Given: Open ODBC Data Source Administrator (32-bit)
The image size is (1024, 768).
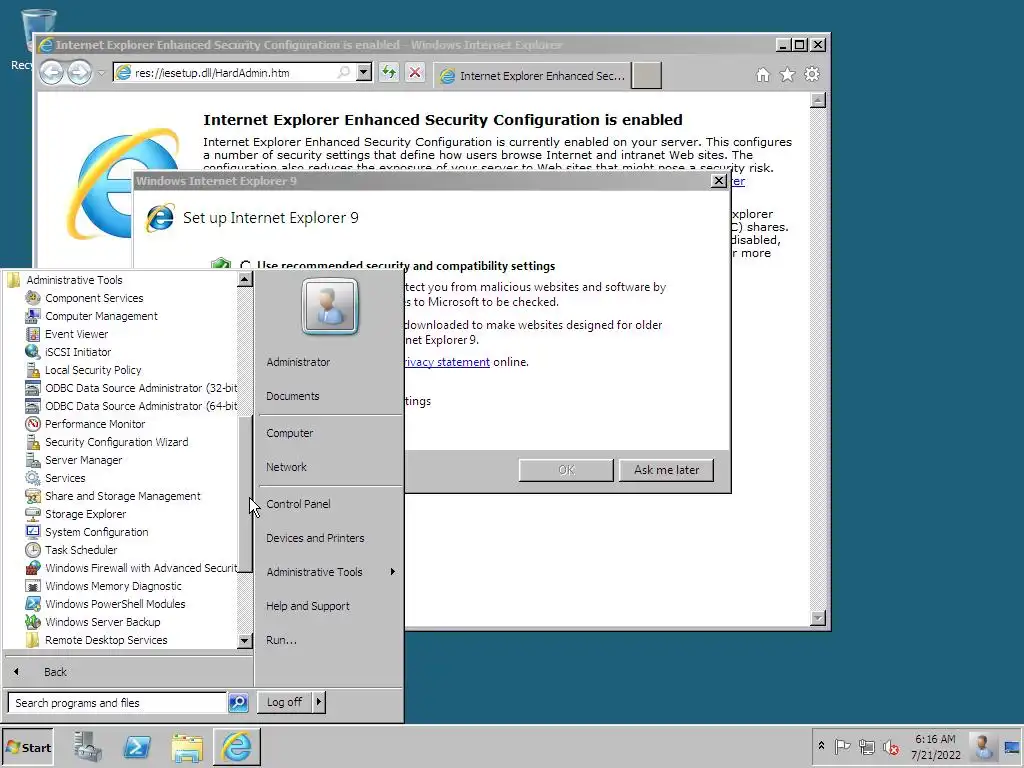Looking at the screenshot, I should (x=131, y=388).
